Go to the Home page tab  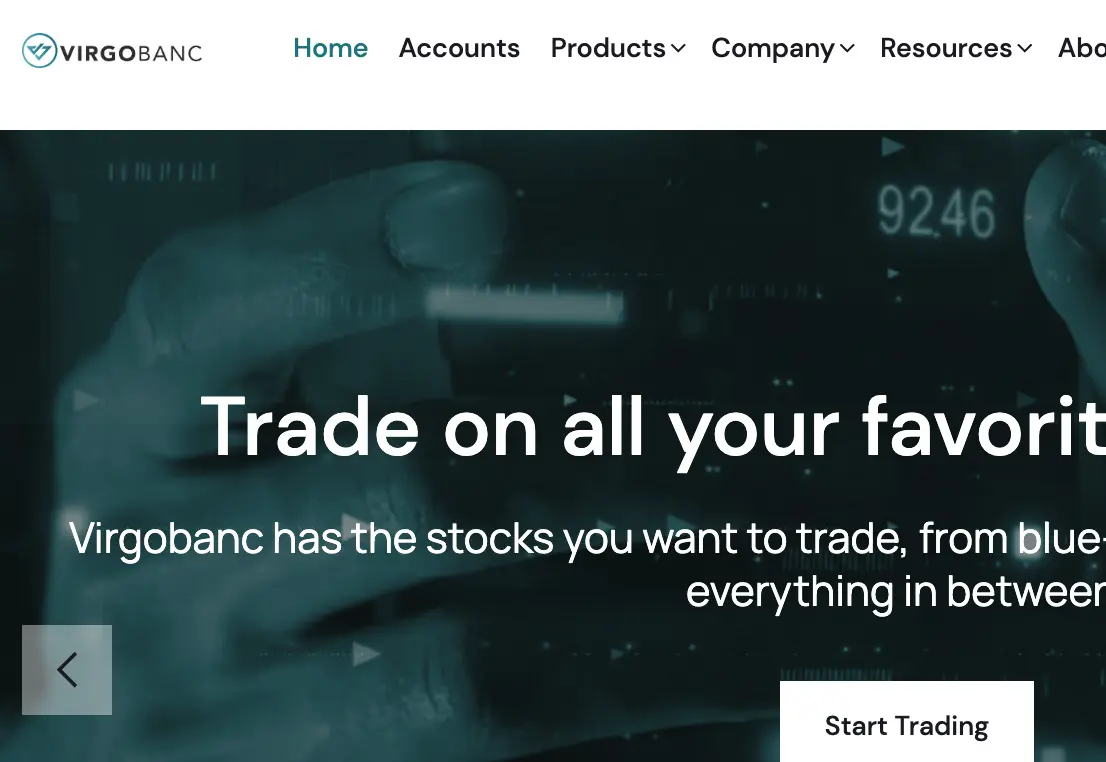pos(330,48)
